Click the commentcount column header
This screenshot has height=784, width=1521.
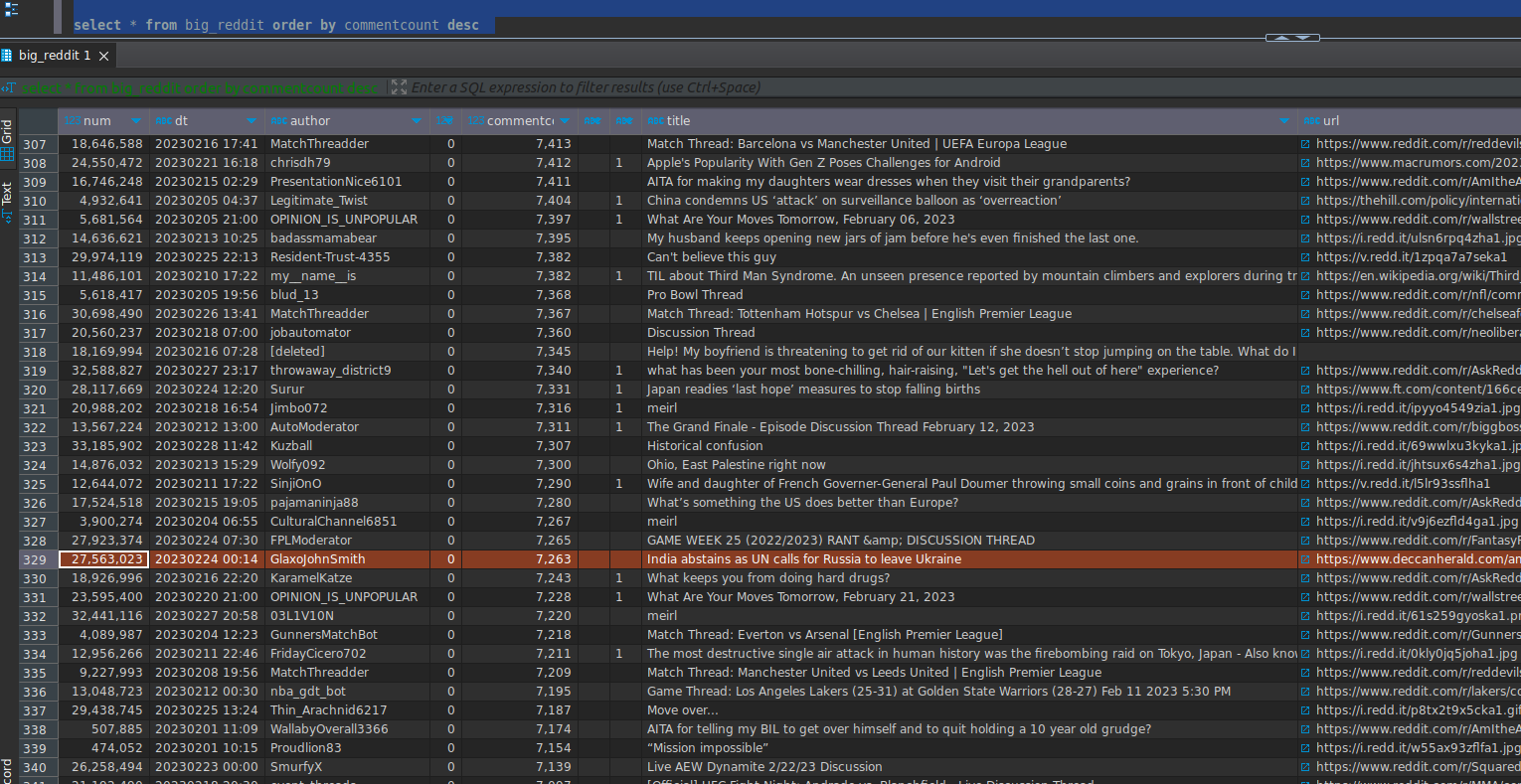pyautogui.click(x=519, y=121)
